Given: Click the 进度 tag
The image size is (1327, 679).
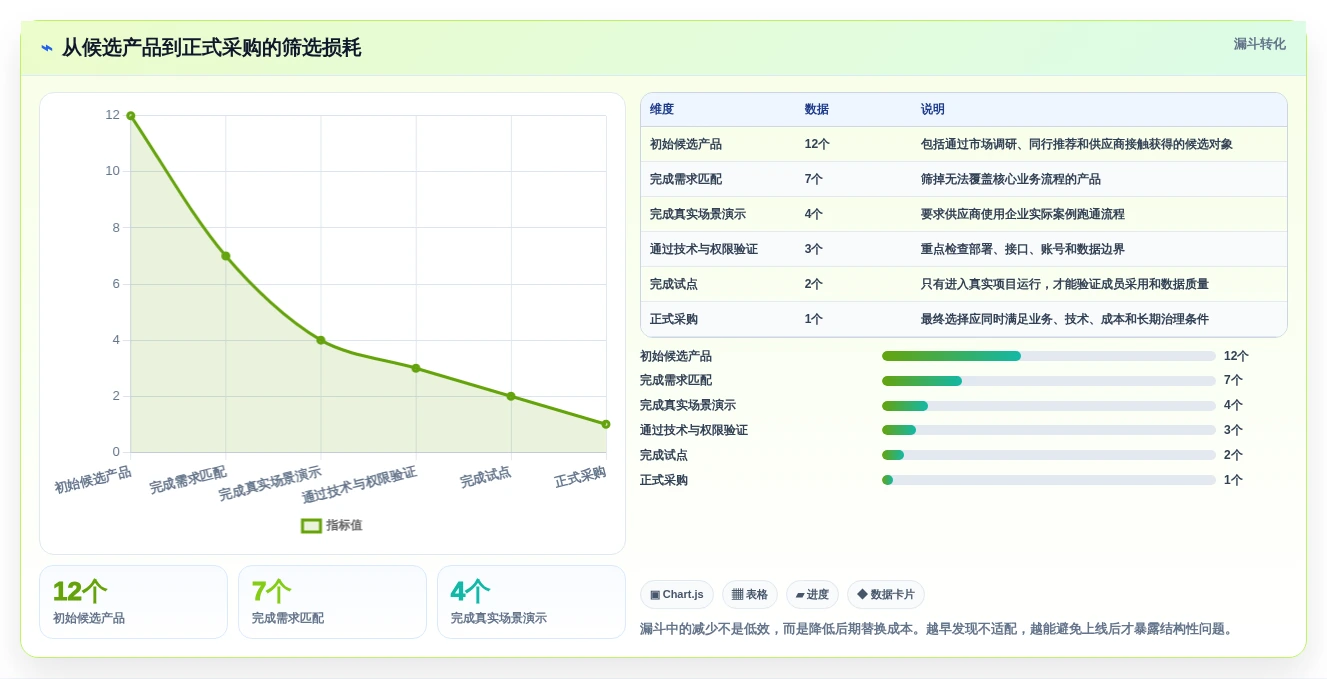Looking at the screenshot, I should point(812,594).
